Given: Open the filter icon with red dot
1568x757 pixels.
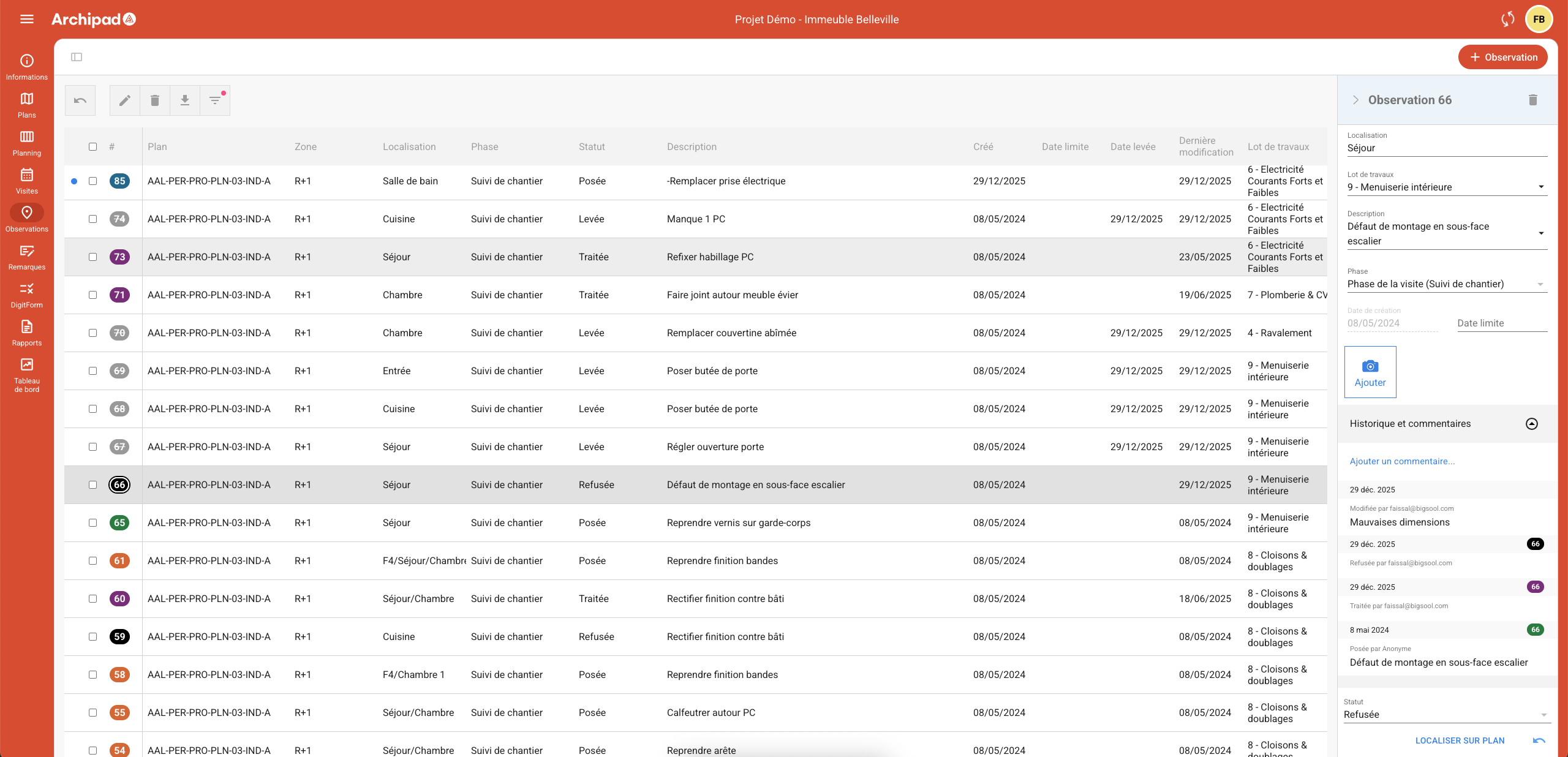Looking at the screenshot, I should [x=215, y=100].
